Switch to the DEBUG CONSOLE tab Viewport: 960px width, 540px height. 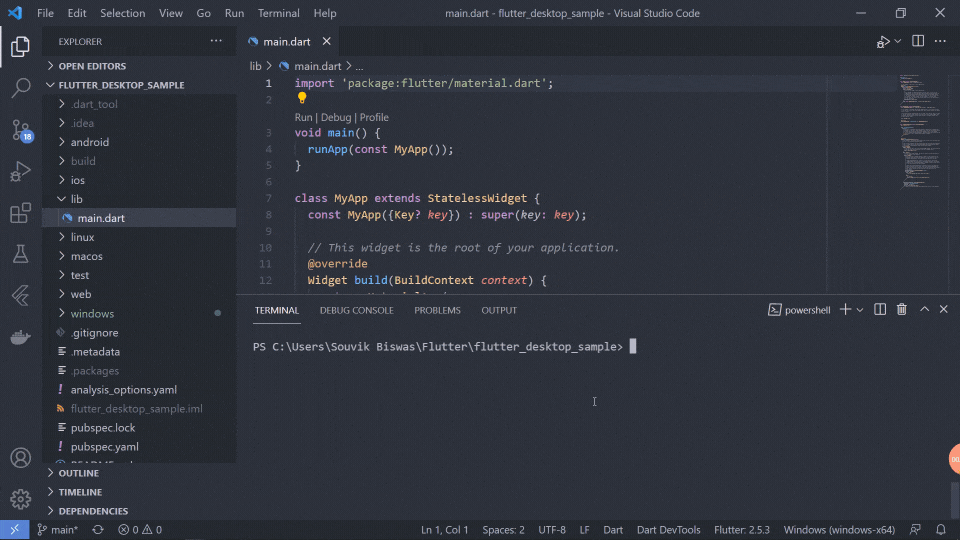point(356,310)
